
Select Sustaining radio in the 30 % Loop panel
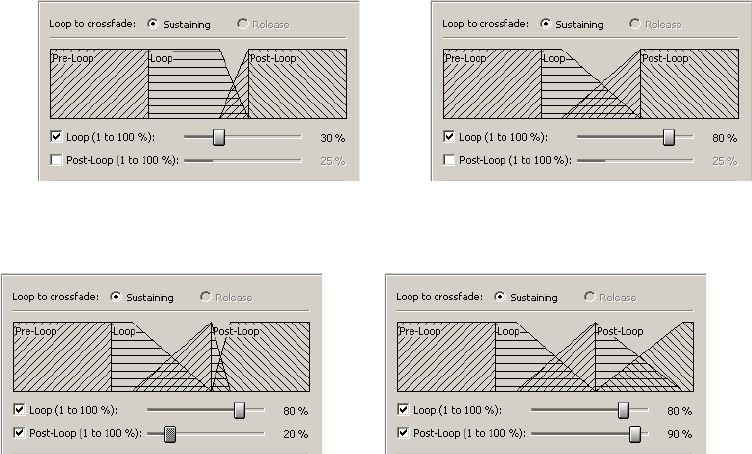(x=153, y=25)
